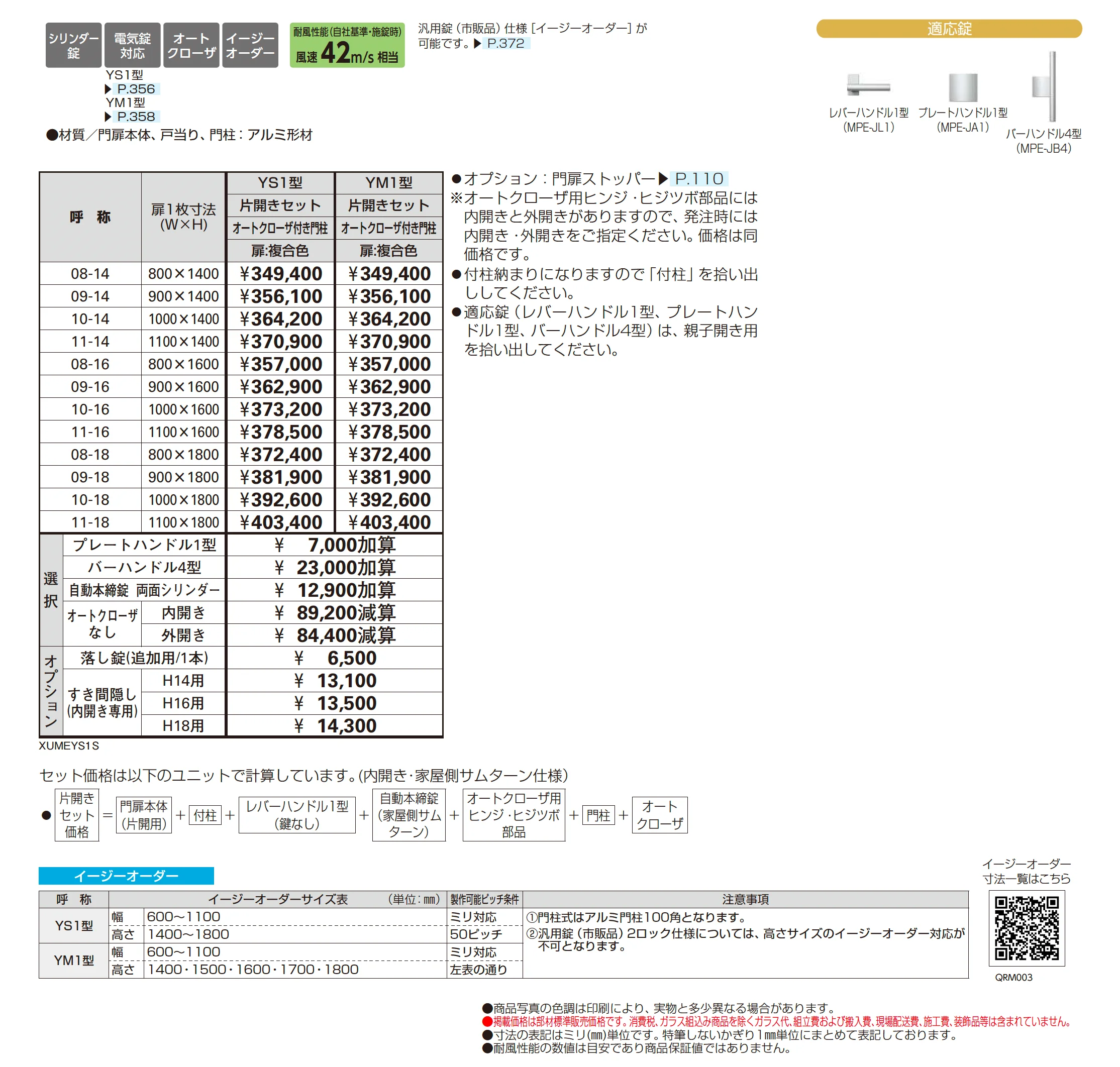Open page reference P.110 for 門扉ストッパー
1120x1067 pixels.
click(x=698, y=179)
